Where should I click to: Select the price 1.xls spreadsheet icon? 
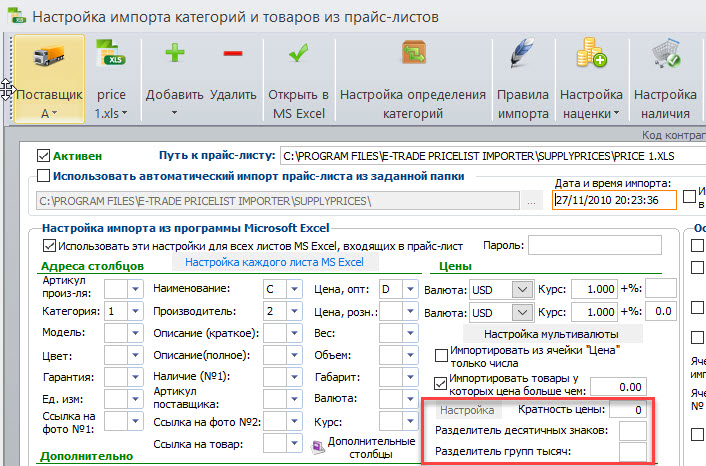click(x=111, y=53)
